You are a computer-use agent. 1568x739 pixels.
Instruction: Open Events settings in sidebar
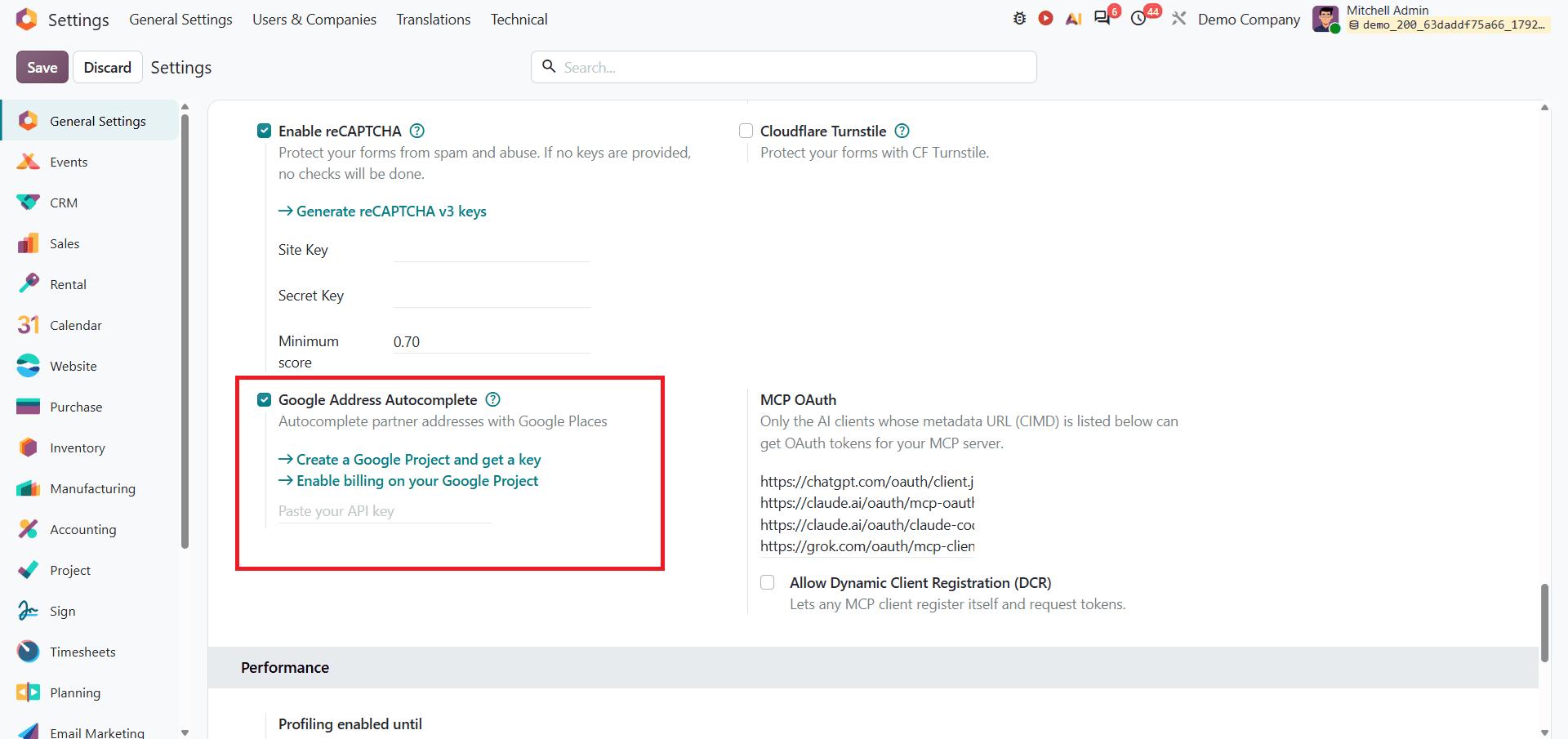click(x=89, y=162)
